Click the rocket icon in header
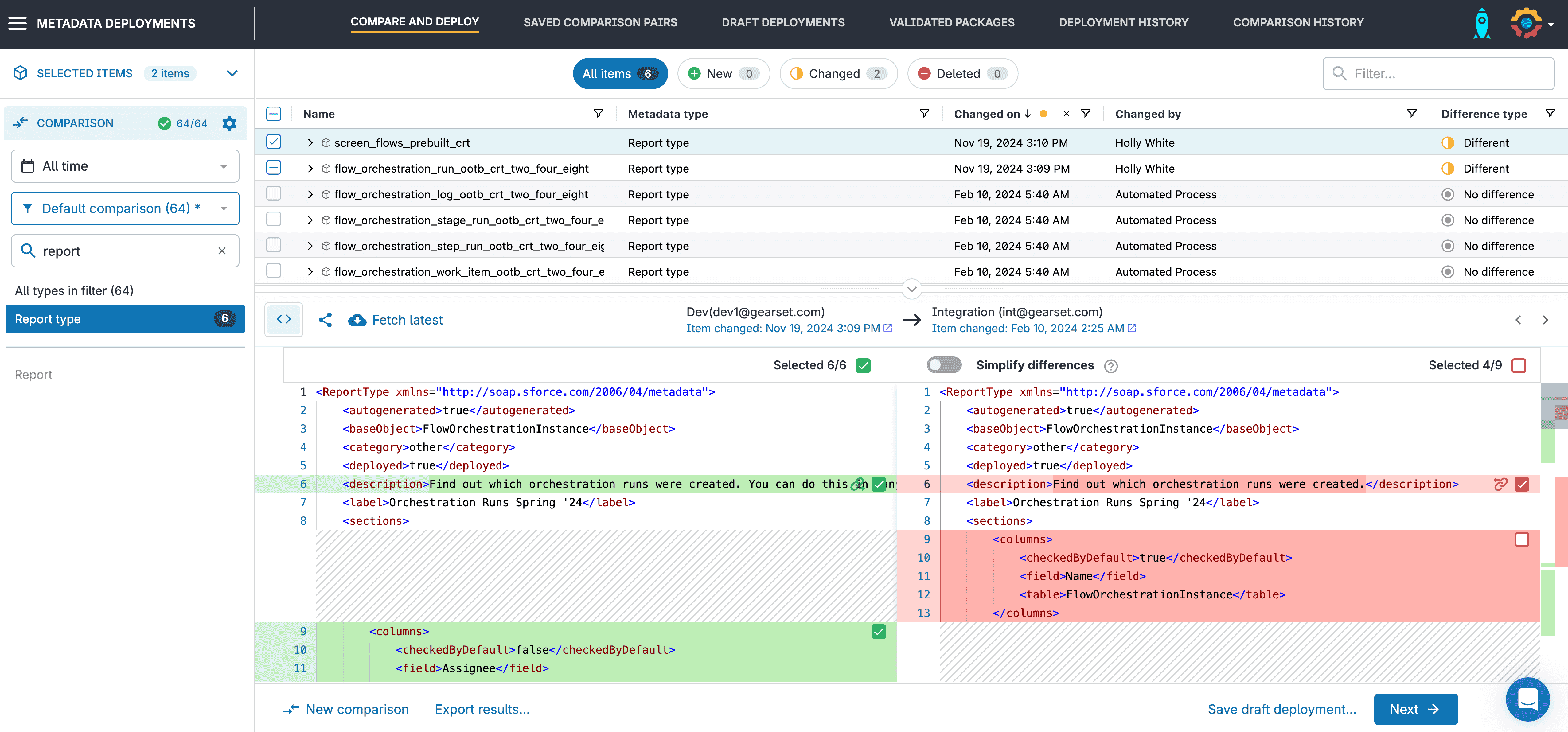 (x=1482, y=23)
